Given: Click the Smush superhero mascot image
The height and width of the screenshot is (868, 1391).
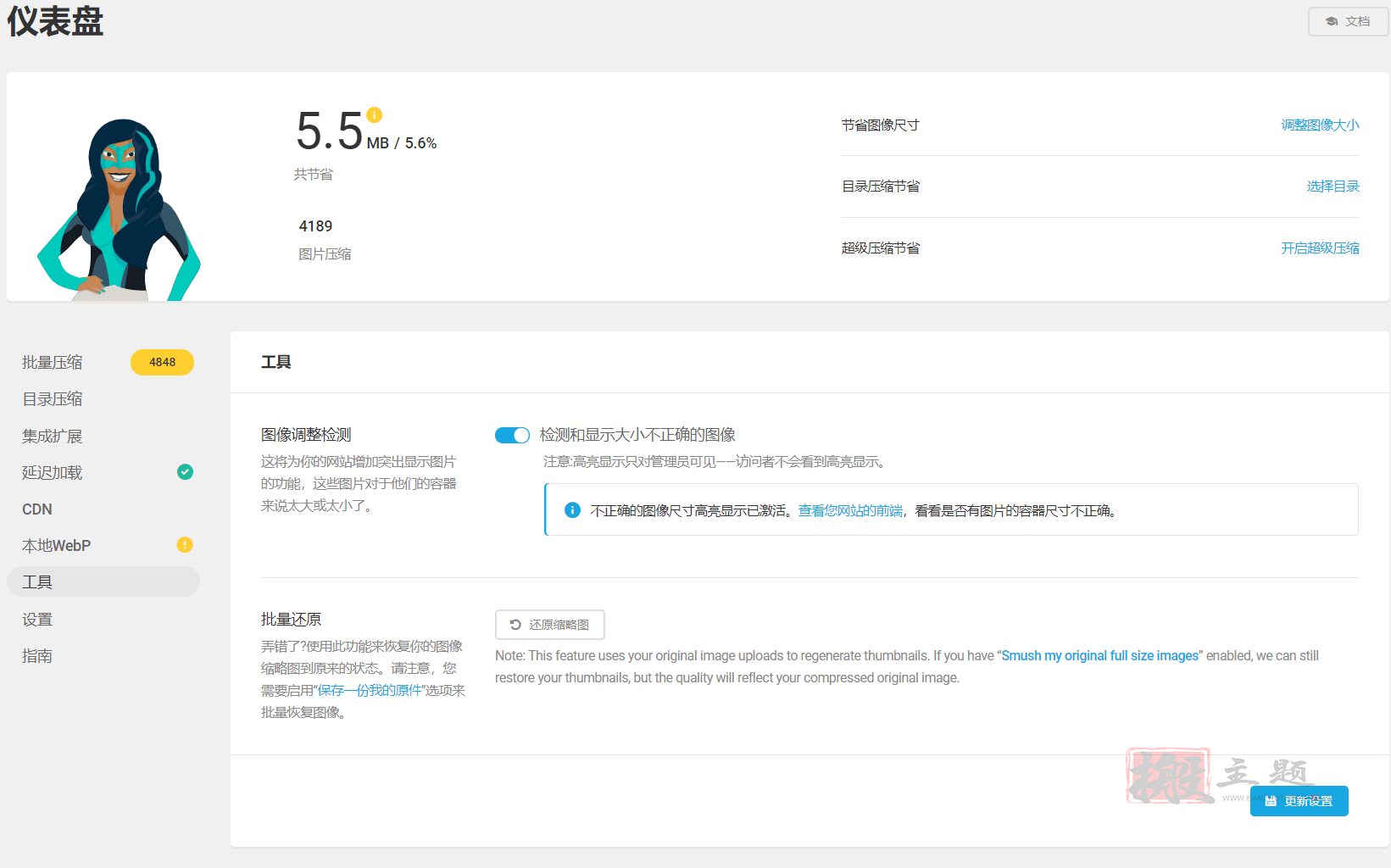Looking at the screenshot, I should click(x=118, y=209).
